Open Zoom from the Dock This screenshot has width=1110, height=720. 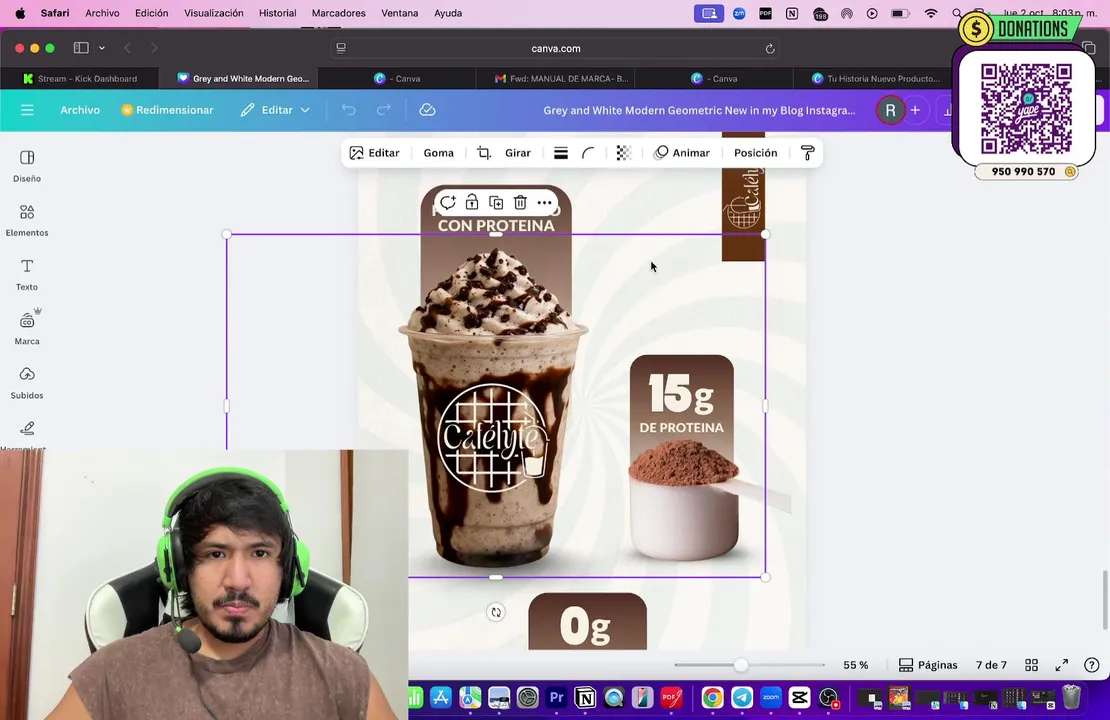coord(771,698)
